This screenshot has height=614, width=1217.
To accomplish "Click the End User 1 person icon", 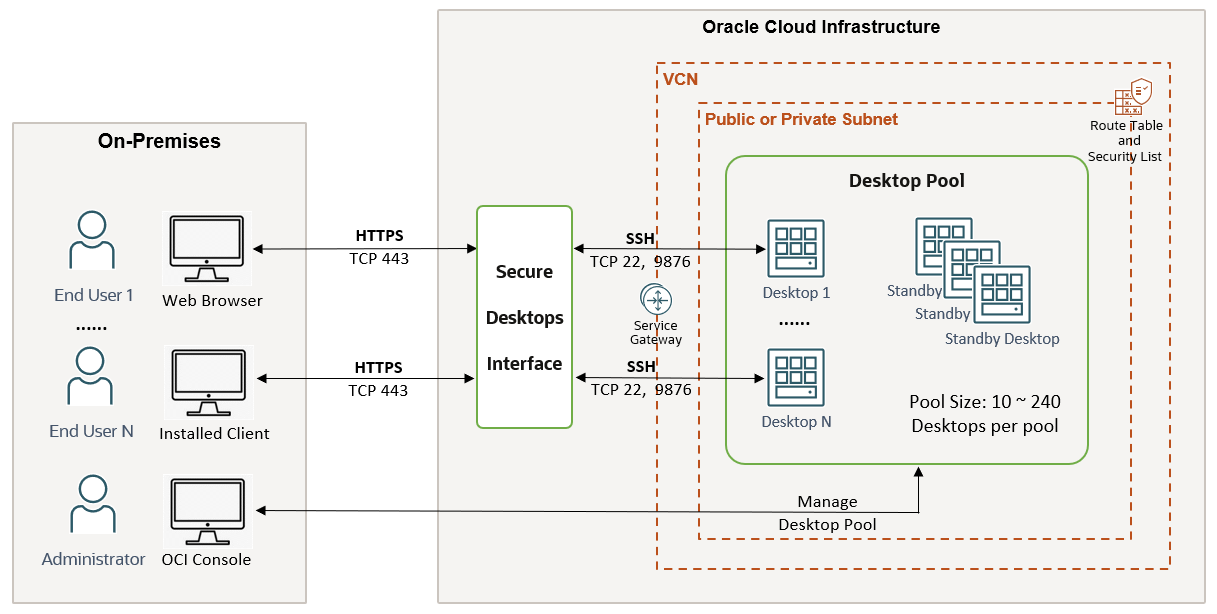I will (91, 240).
